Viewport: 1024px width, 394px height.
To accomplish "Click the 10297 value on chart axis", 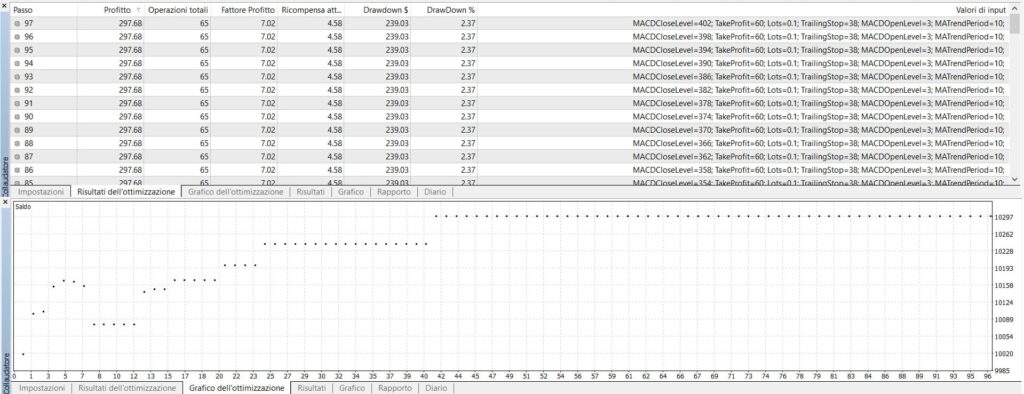I will click(1004, 217).
